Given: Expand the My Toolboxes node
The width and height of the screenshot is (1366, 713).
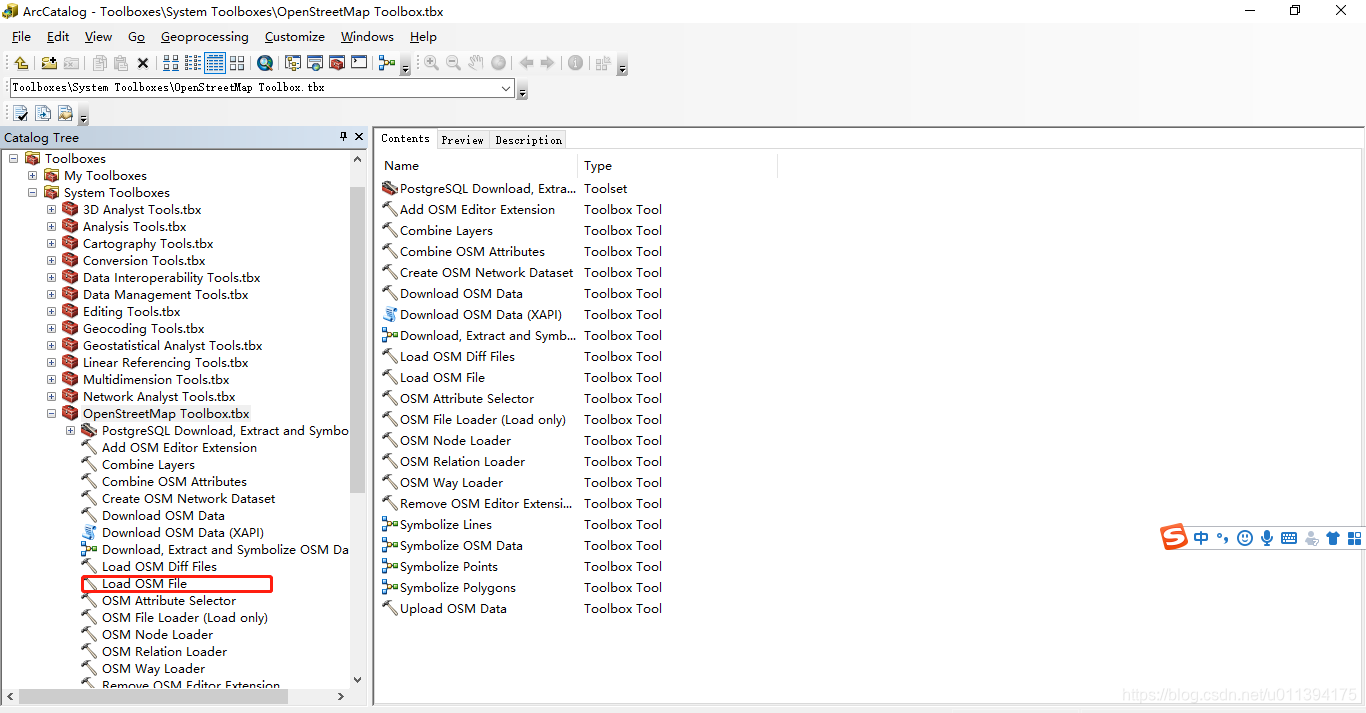Looking at the screenshot, I should (32, 176).
